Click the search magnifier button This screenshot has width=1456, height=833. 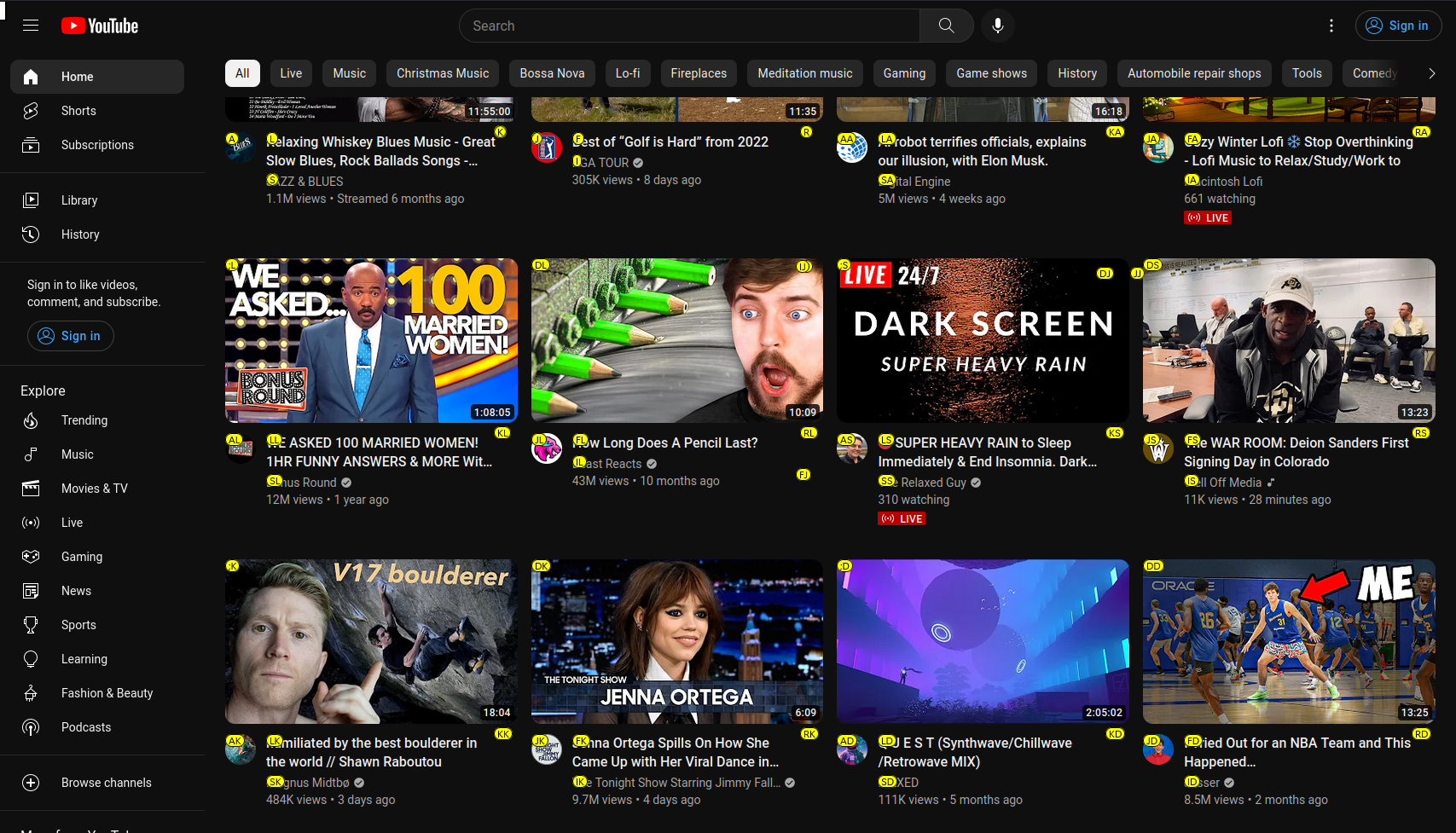946,26
